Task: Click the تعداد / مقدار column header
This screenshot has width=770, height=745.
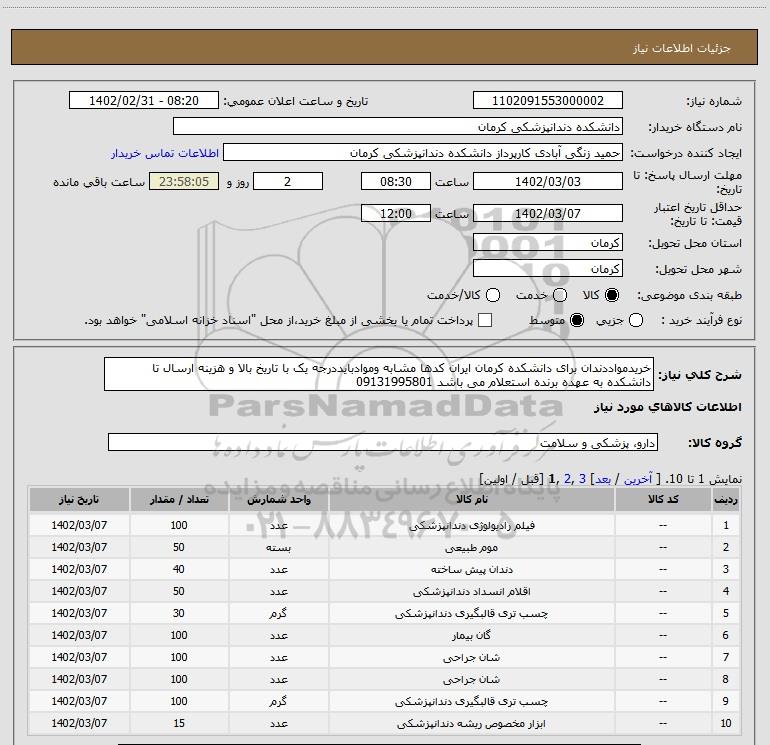Action: (179, 499)
